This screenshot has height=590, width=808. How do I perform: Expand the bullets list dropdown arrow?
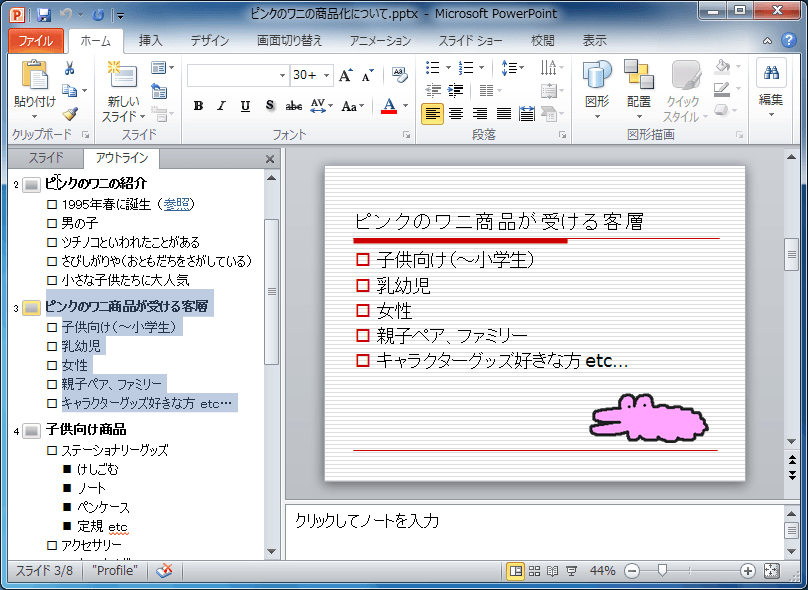(x=447, y=68)
